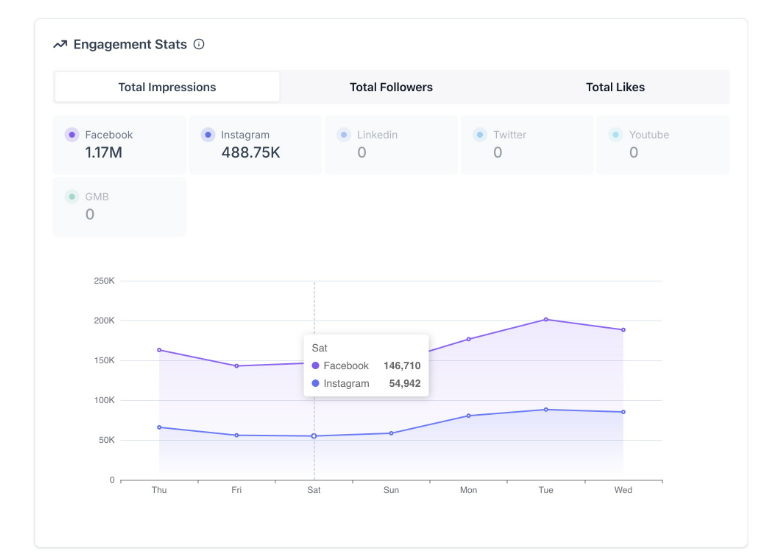Click the Instagram blue dot icon

(207, 135)
